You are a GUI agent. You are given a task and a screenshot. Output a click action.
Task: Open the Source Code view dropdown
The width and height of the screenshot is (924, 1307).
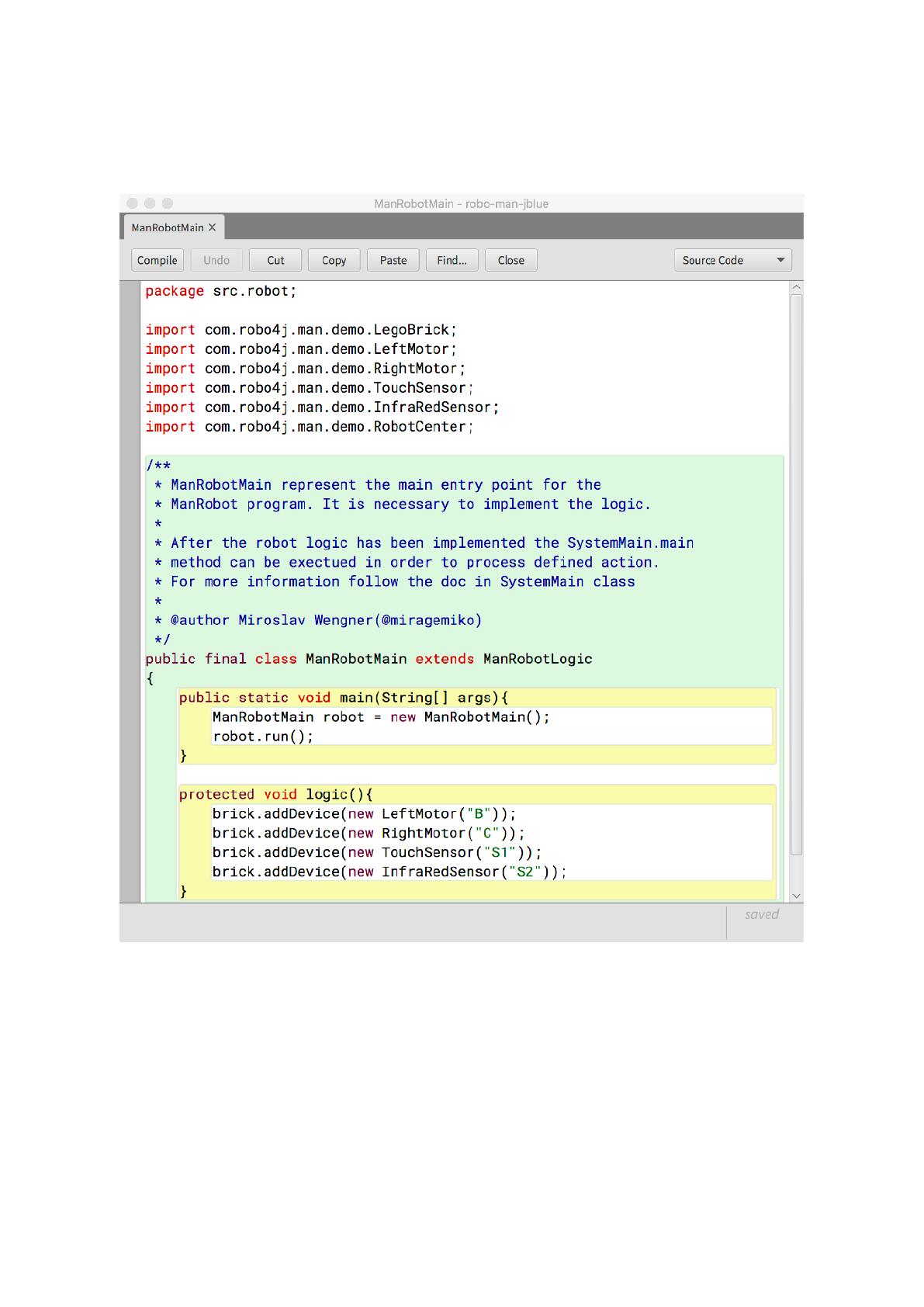[x=732, y=261]
